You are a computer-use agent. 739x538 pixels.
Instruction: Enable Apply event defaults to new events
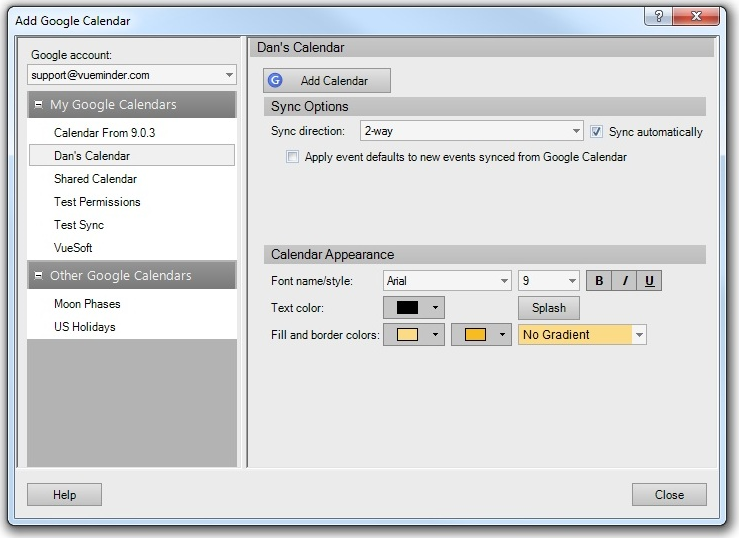point(292,157)
